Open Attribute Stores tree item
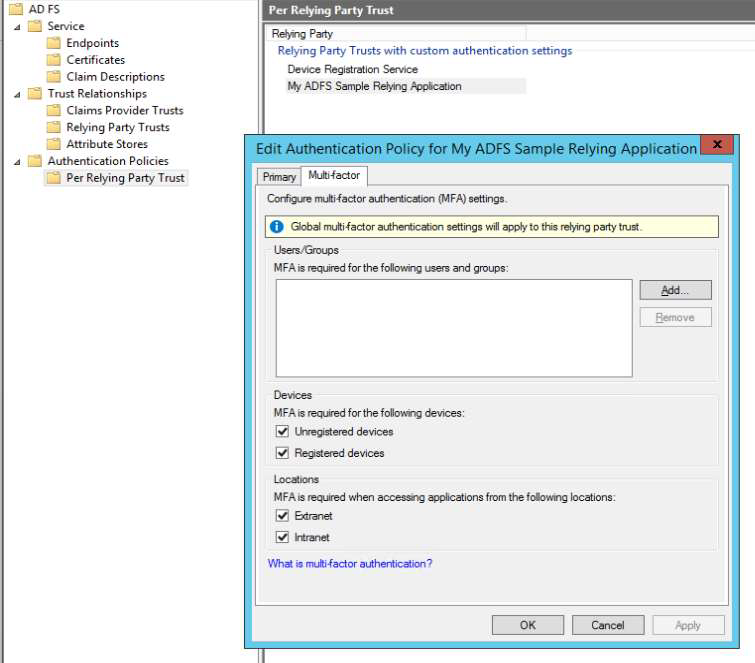 pos(107,144)
